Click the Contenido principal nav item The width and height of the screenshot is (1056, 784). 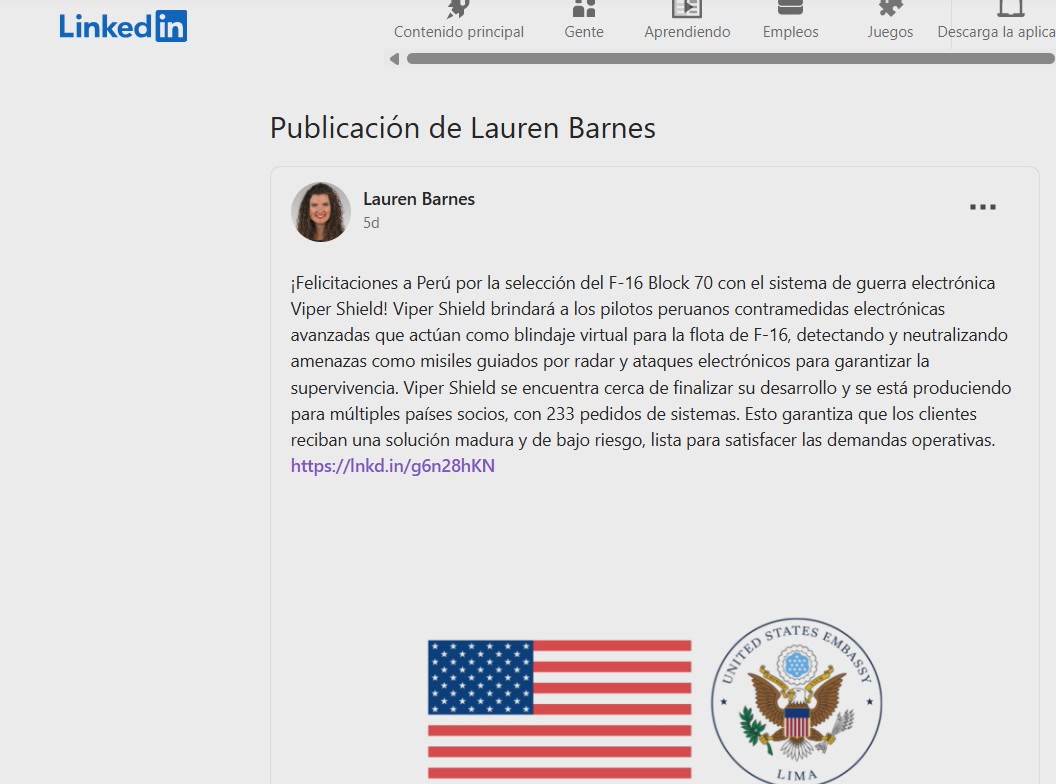[459, 22]
